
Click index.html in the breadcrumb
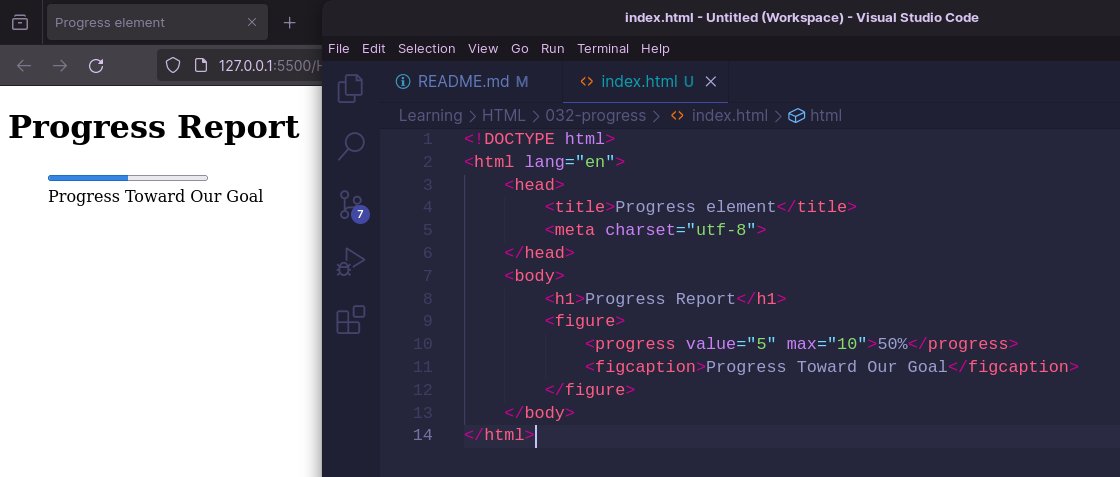point(729,116)
